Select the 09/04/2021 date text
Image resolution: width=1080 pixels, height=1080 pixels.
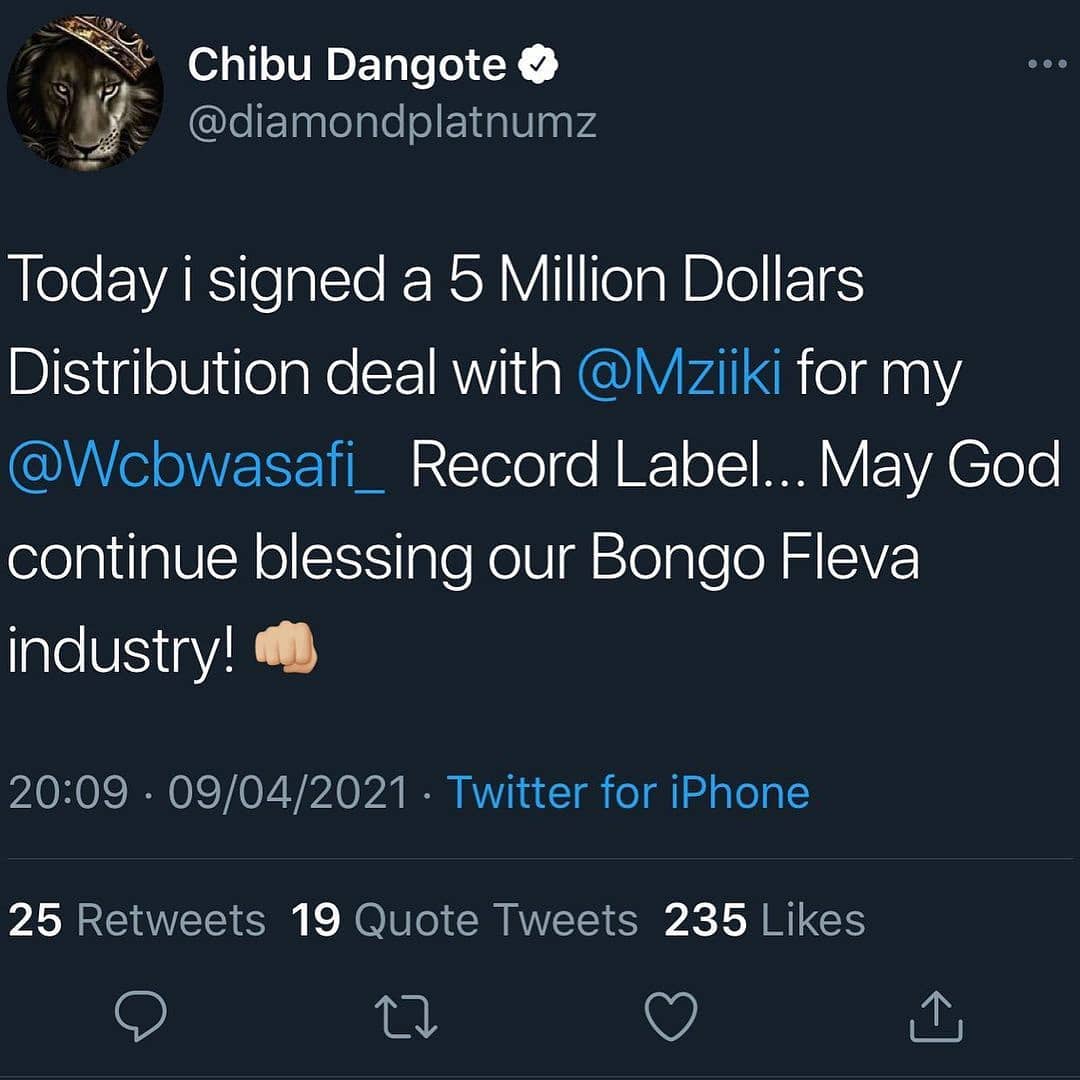[288, 792]
